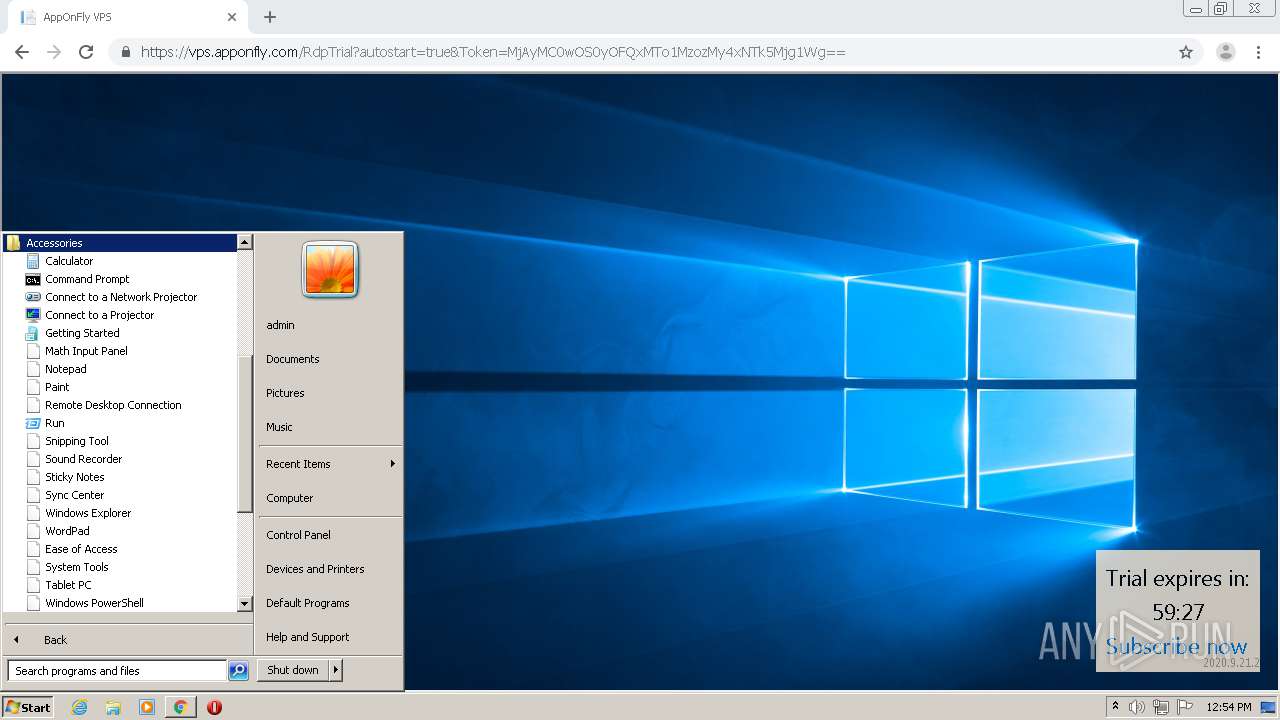Open the volume speaker tray icon

coord(1137,707)
